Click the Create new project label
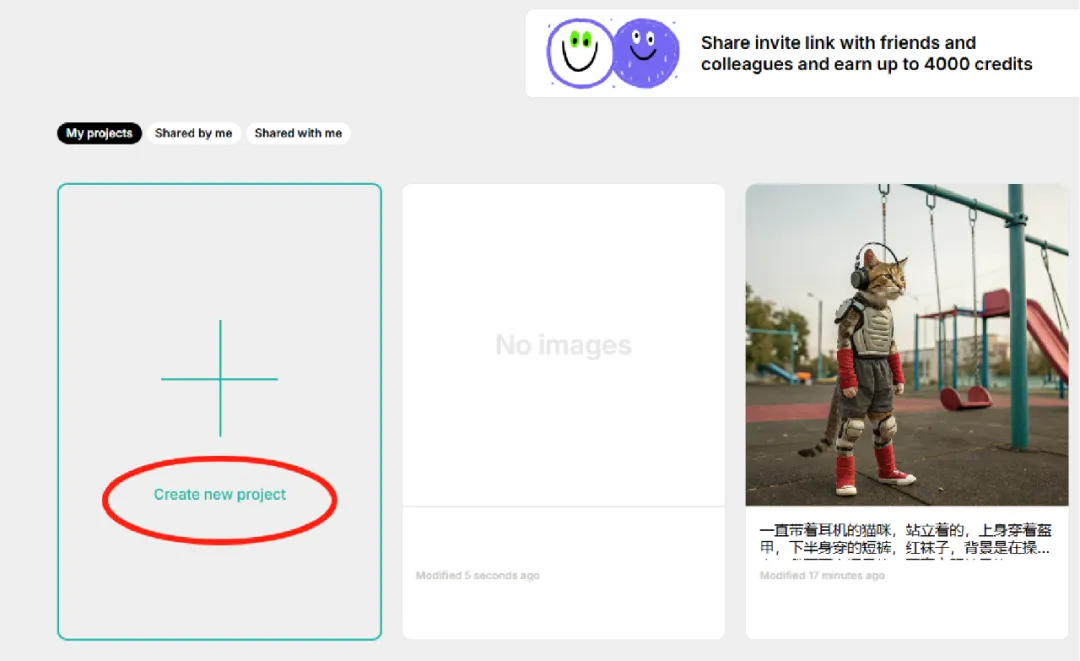The height and width of the screenshot is (661, 1080). [220, 494]
